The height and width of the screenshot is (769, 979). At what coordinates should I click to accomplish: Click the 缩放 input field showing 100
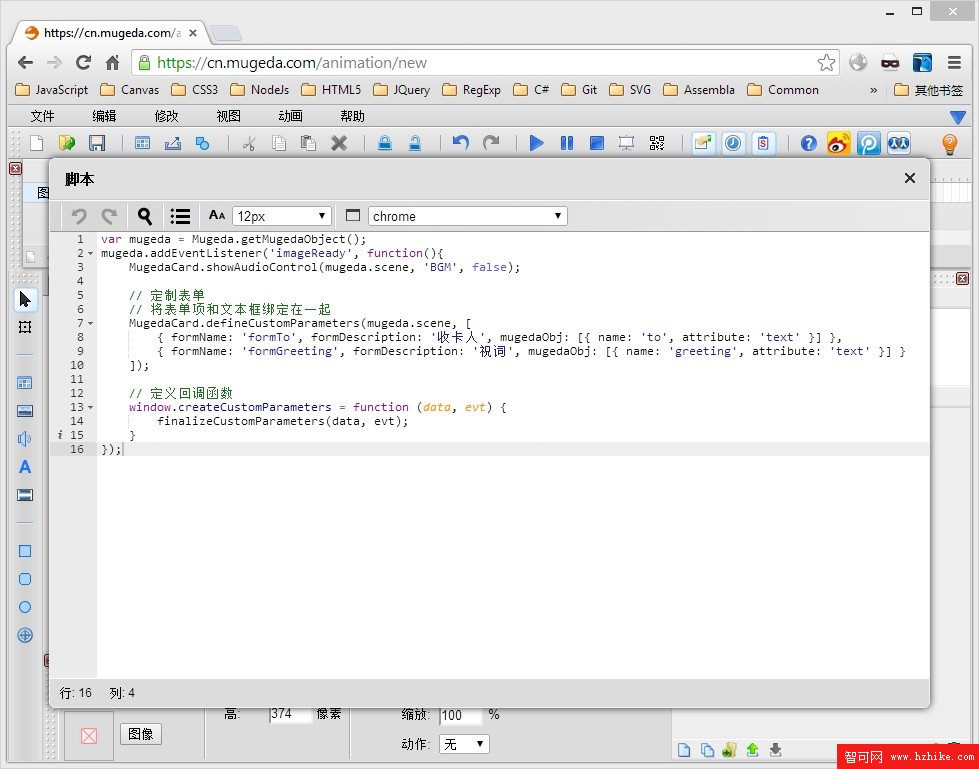[459, 715]
